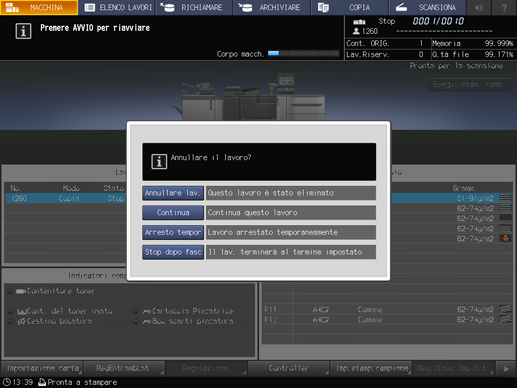This screenshot has width=517, height=388.
Task: Click 'Continua questo lavoro' description
Action: coord(252,213)
